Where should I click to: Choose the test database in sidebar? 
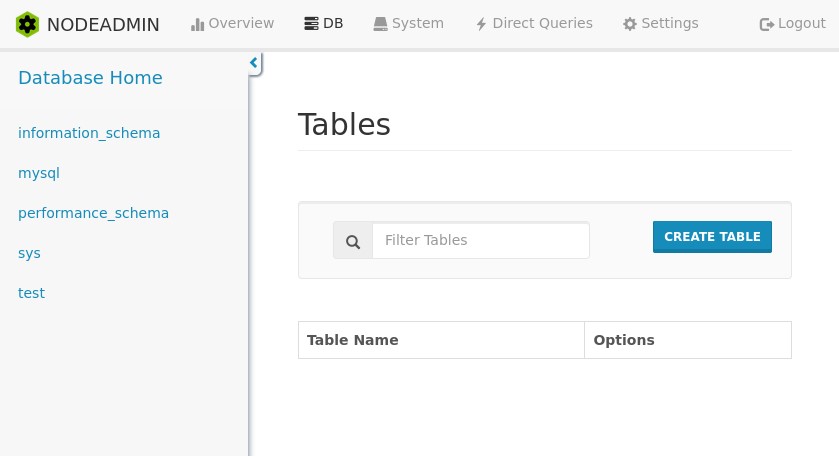pyautogui.click(x=31, y=293)
